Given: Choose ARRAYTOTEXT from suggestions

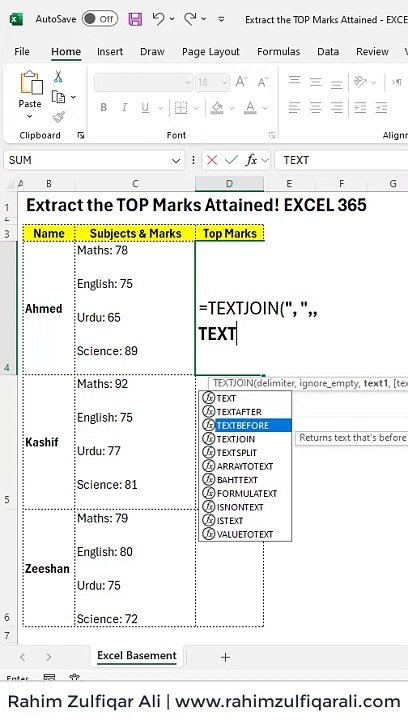Looking at the screenshot, I should pos(245,466).
